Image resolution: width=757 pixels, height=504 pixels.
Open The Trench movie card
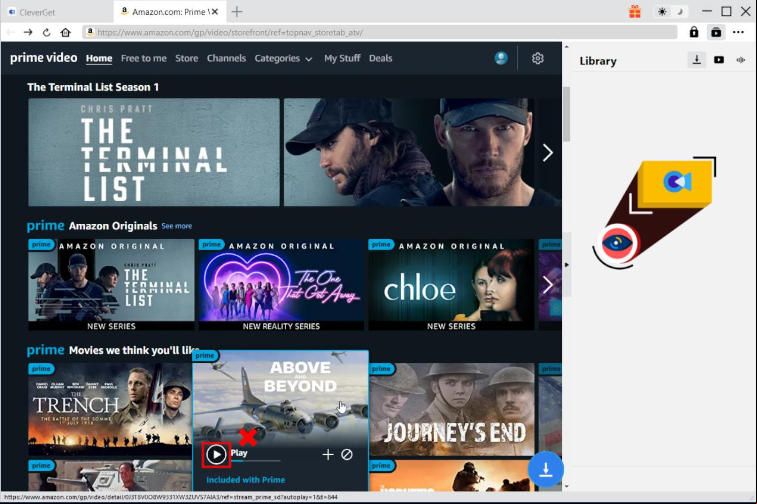110,409
